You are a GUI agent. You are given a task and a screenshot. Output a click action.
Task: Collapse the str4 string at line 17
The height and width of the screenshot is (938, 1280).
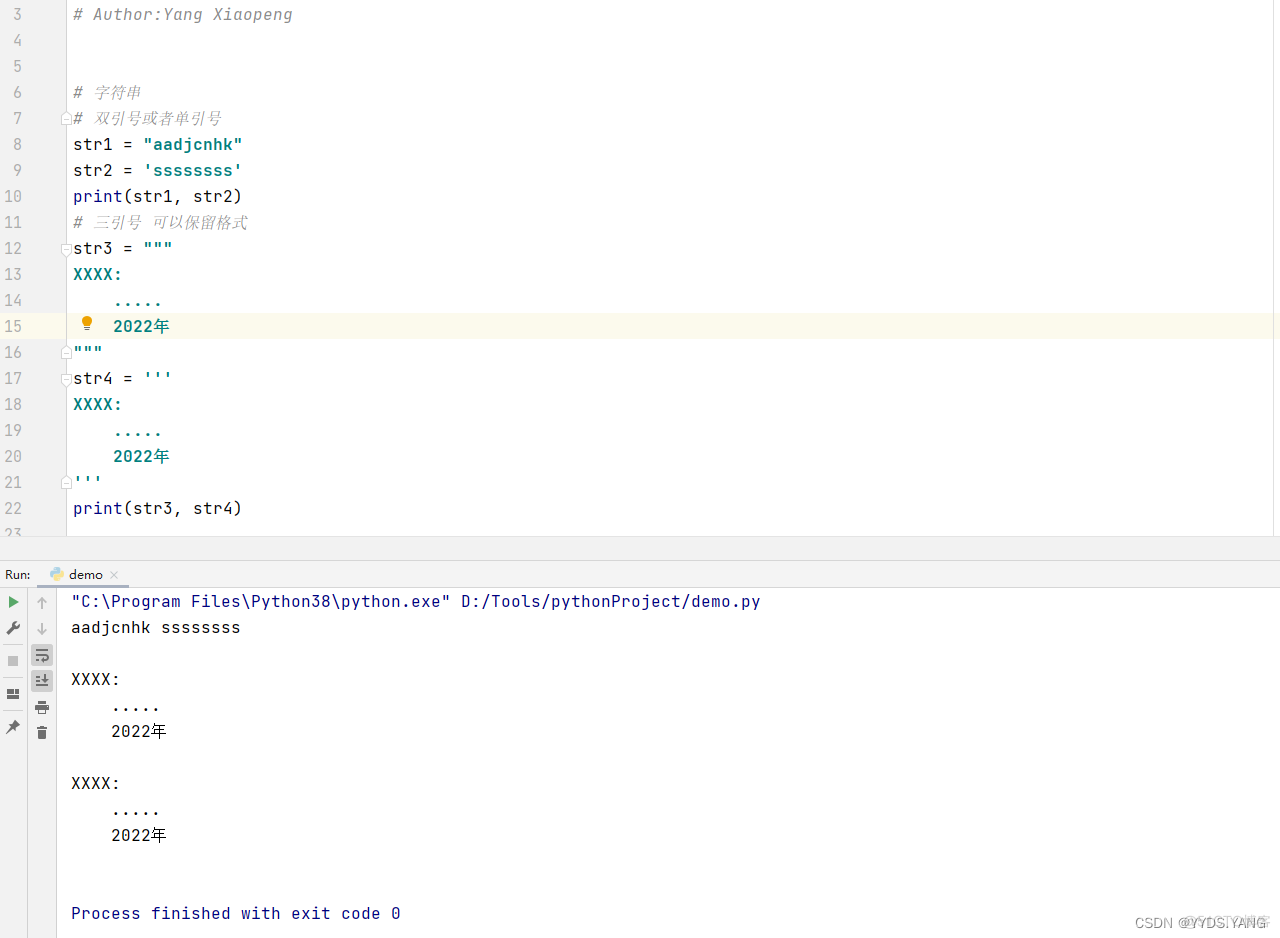click(x=66, y=378)
